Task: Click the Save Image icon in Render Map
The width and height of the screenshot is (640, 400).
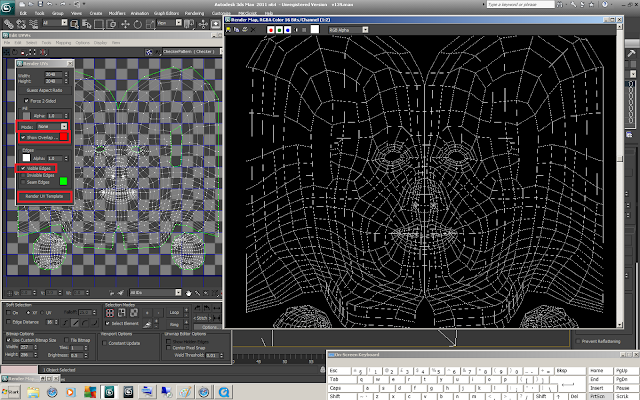Action: [229, 29]
